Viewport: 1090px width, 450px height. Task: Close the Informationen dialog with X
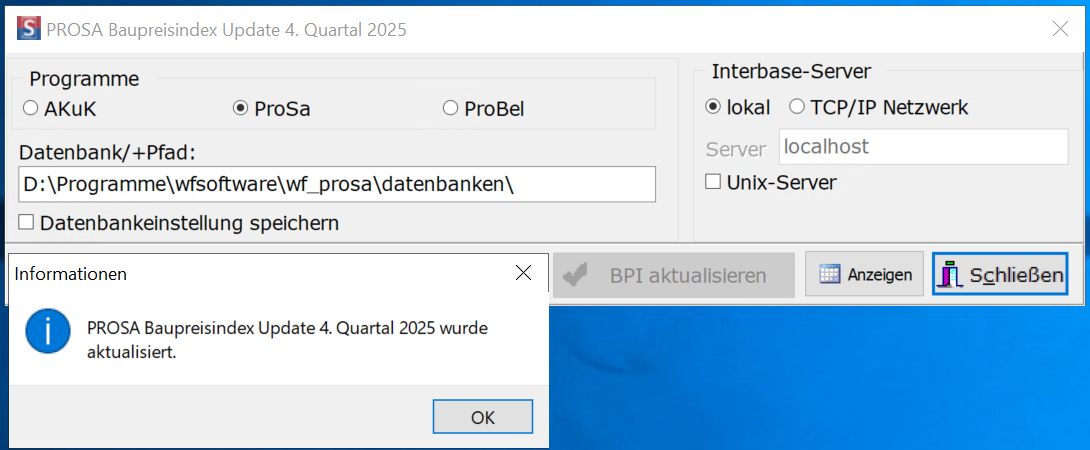[522, 273]
